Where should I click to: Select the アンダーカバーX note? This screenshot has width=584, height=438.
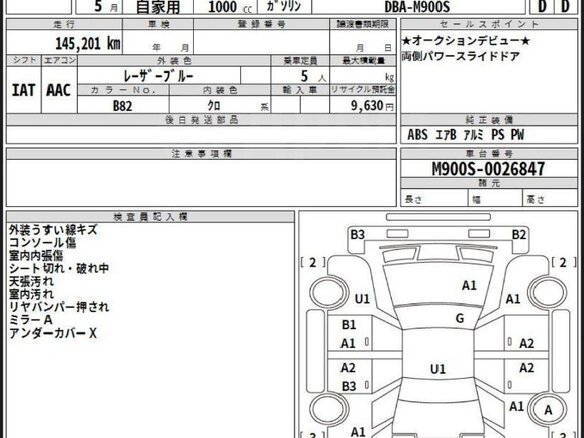[x=53, y=333]
